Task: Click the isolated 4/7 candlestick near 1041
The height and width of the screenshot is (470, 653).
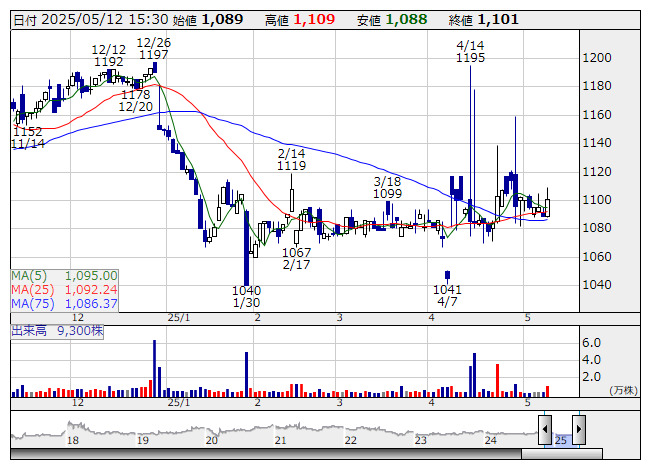Action: tap(447, 275)
